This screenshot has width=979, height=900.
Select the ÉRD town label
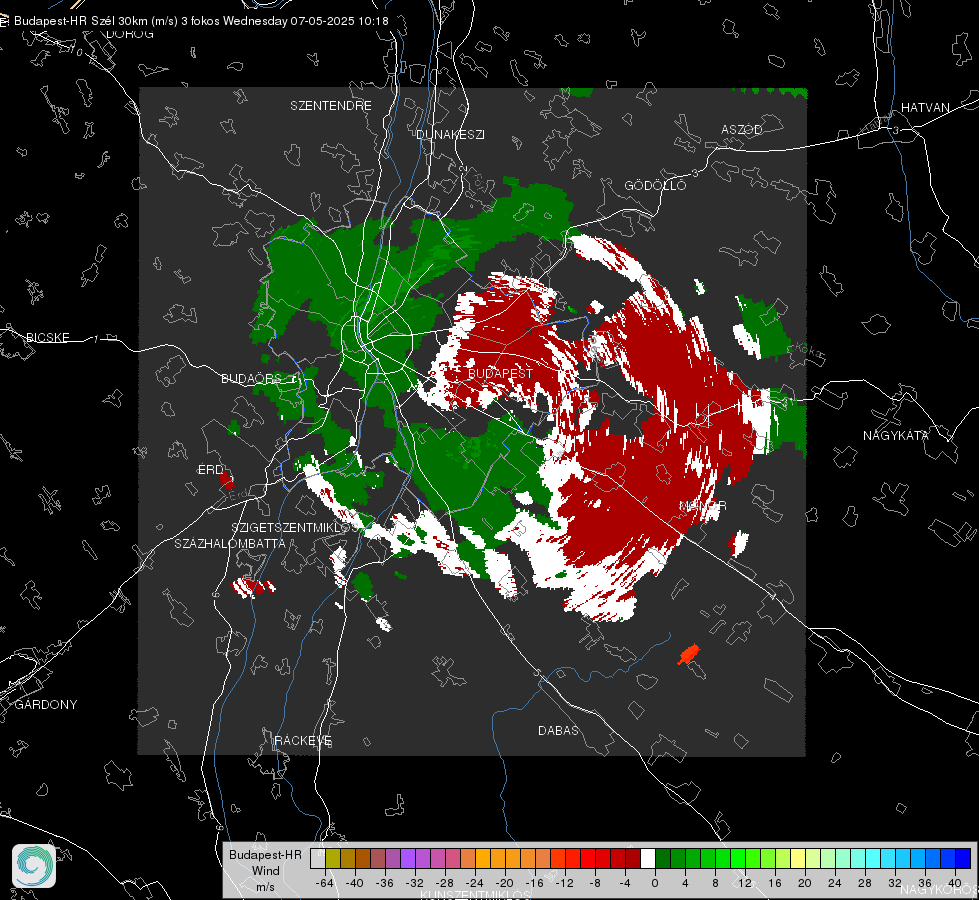[x=210, y=469]
